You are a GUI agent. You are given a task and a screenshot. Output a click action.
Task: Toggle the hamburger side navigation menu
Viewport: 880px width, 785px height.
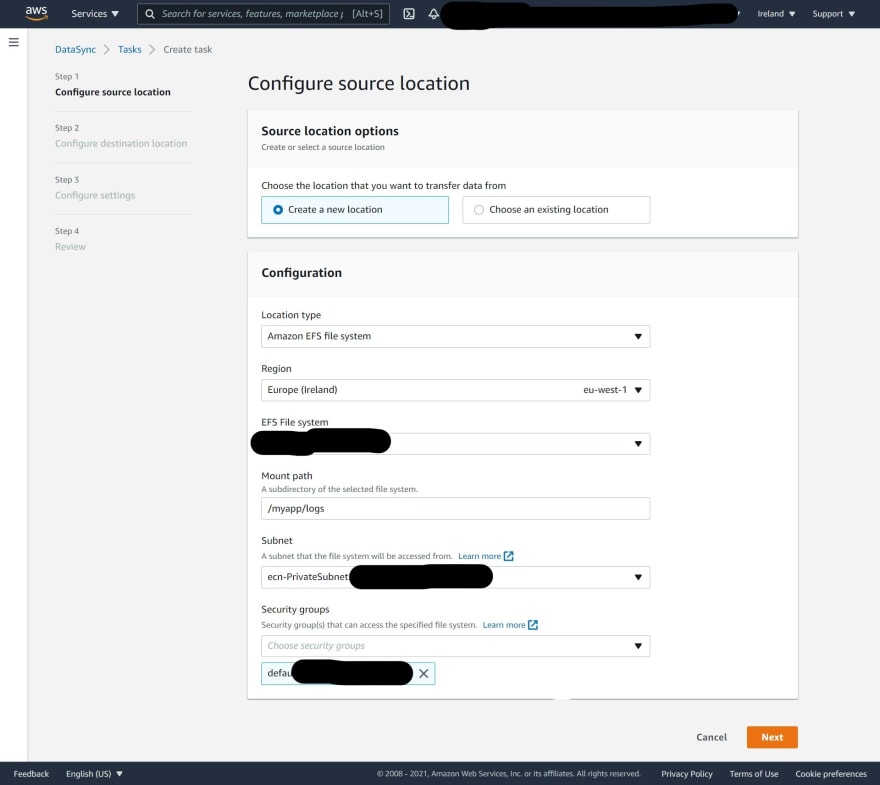13,42
